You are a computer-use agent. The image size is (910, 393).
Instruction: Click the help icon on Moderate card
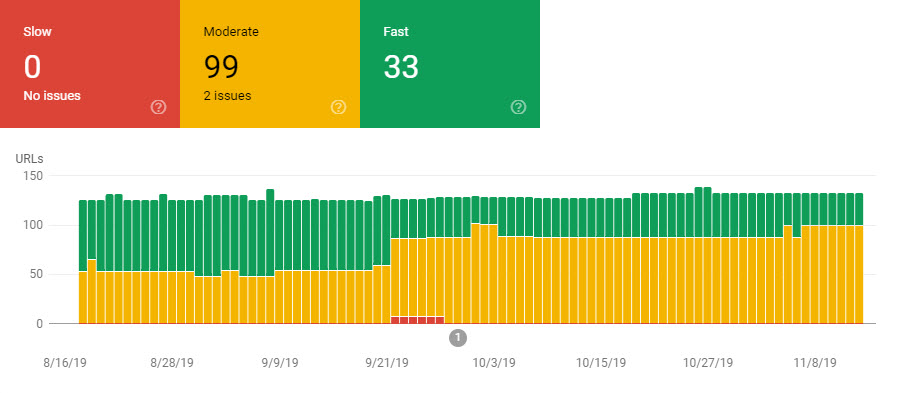[338, 107]
